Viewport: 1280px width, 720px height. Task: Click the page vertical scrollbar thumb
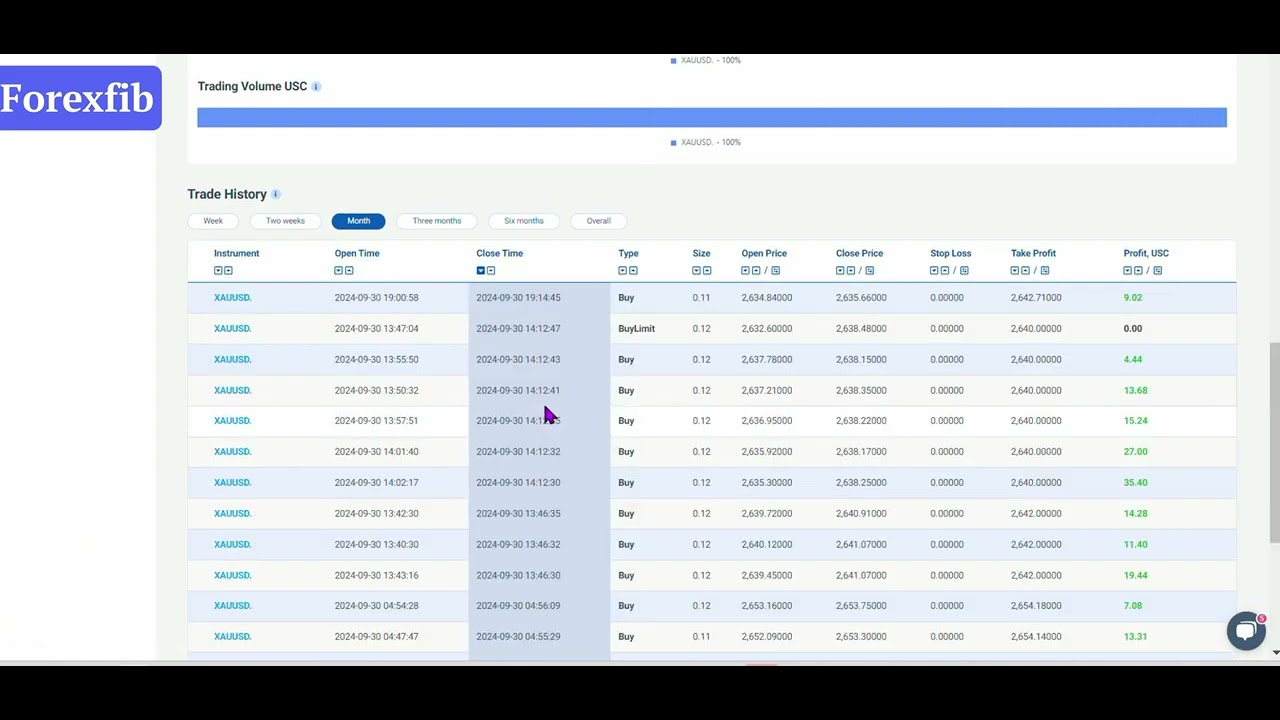click(1274, 443)
